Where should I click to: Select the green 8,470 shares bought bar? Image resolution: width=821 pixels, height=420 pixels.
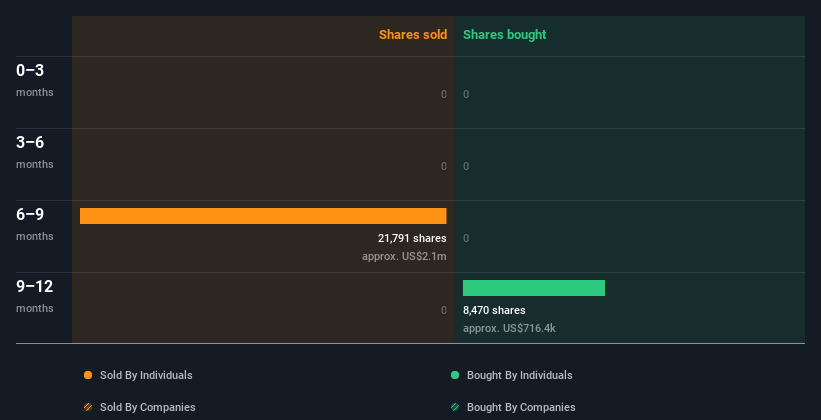point(534,288)
